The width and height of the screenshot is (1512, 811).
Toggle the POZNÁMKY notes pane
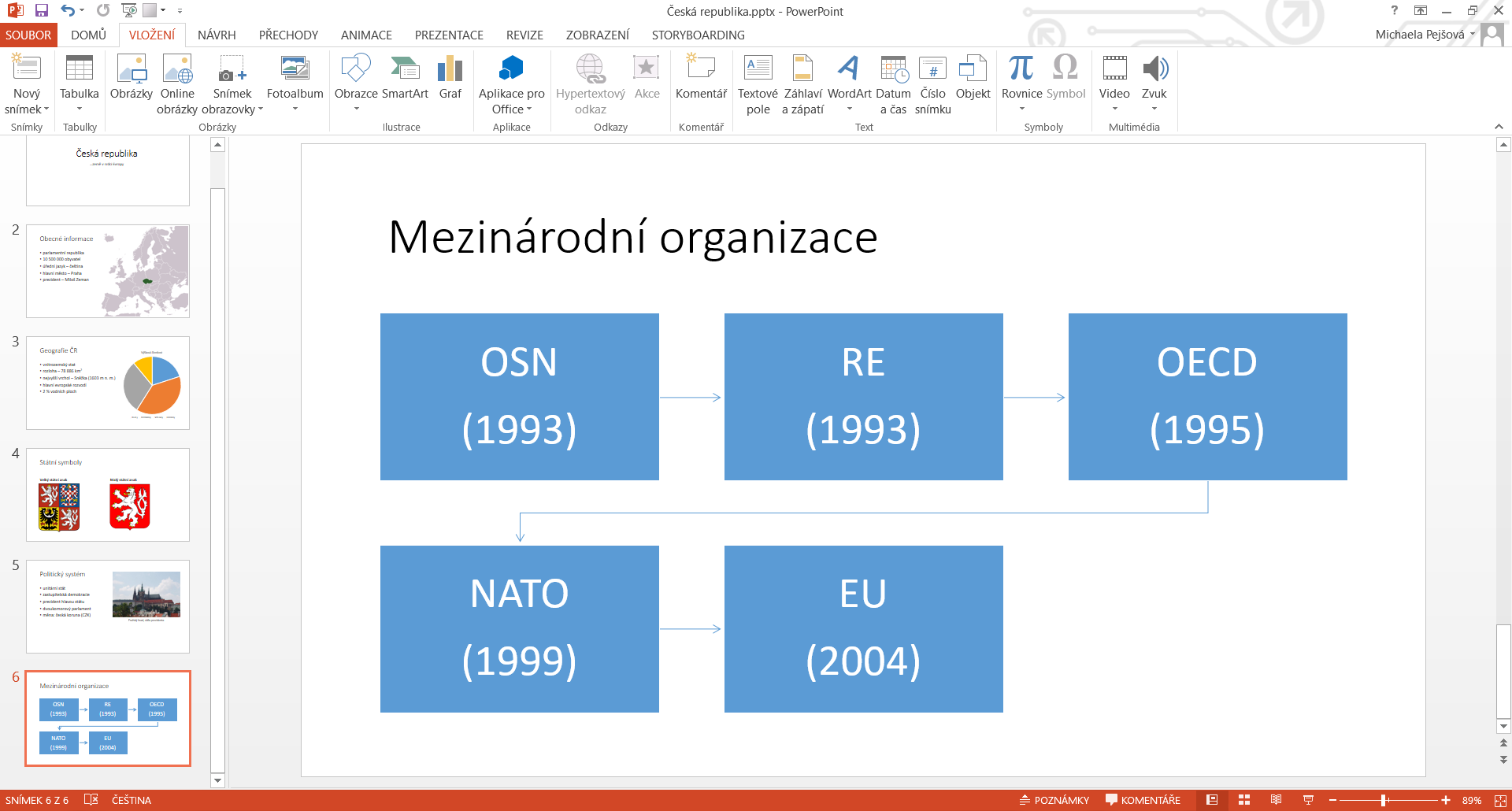[x=1054, y=800]
